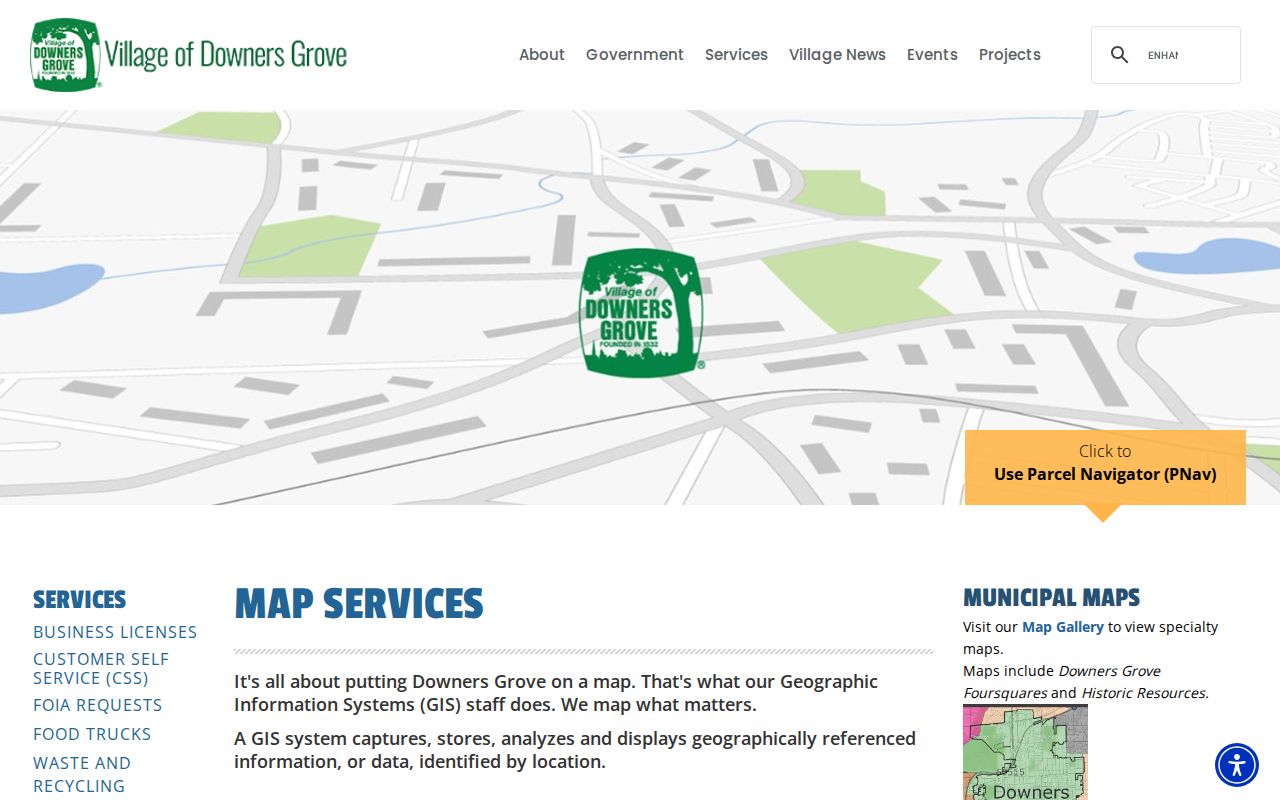
Task: Open the Government menu
Action: click(x=635, y=55)
